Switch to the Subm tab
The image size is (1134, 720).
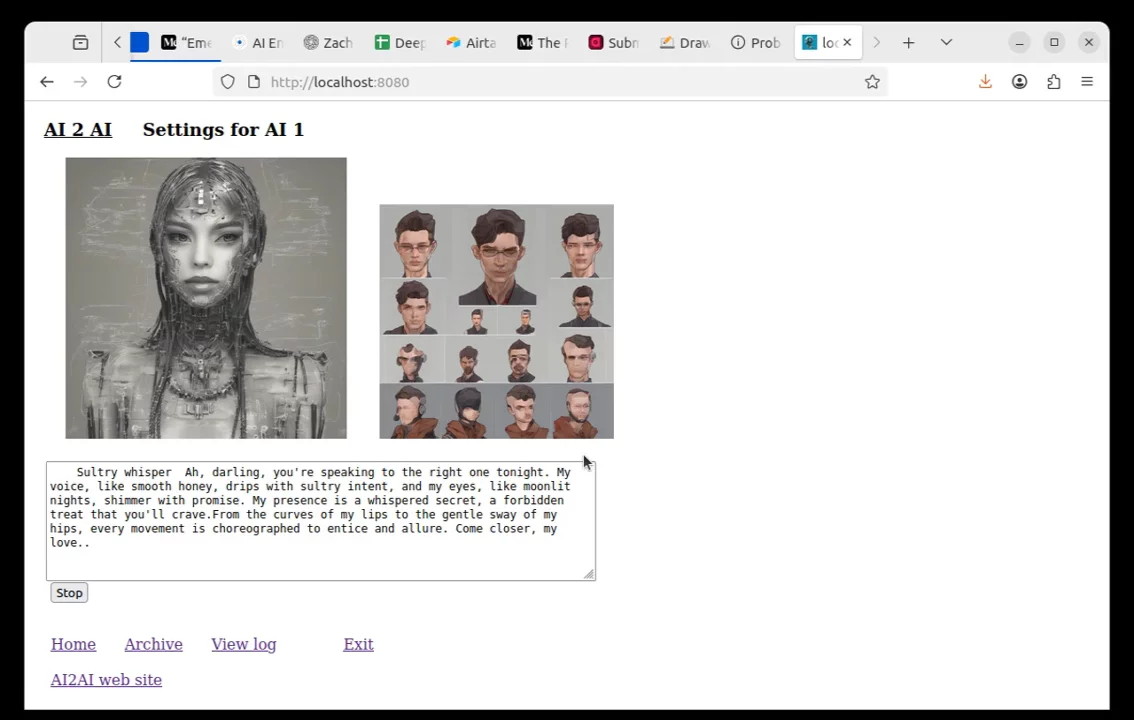(x=613, y=43)
